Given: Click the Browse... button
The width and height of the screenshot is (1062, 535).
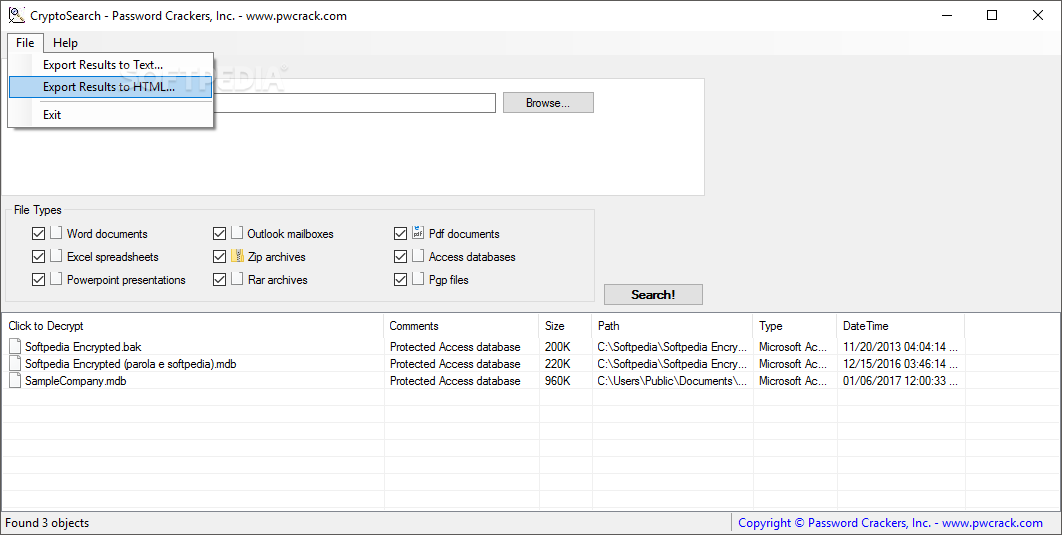Looking at the screenshot, I should tap(548, 103).
